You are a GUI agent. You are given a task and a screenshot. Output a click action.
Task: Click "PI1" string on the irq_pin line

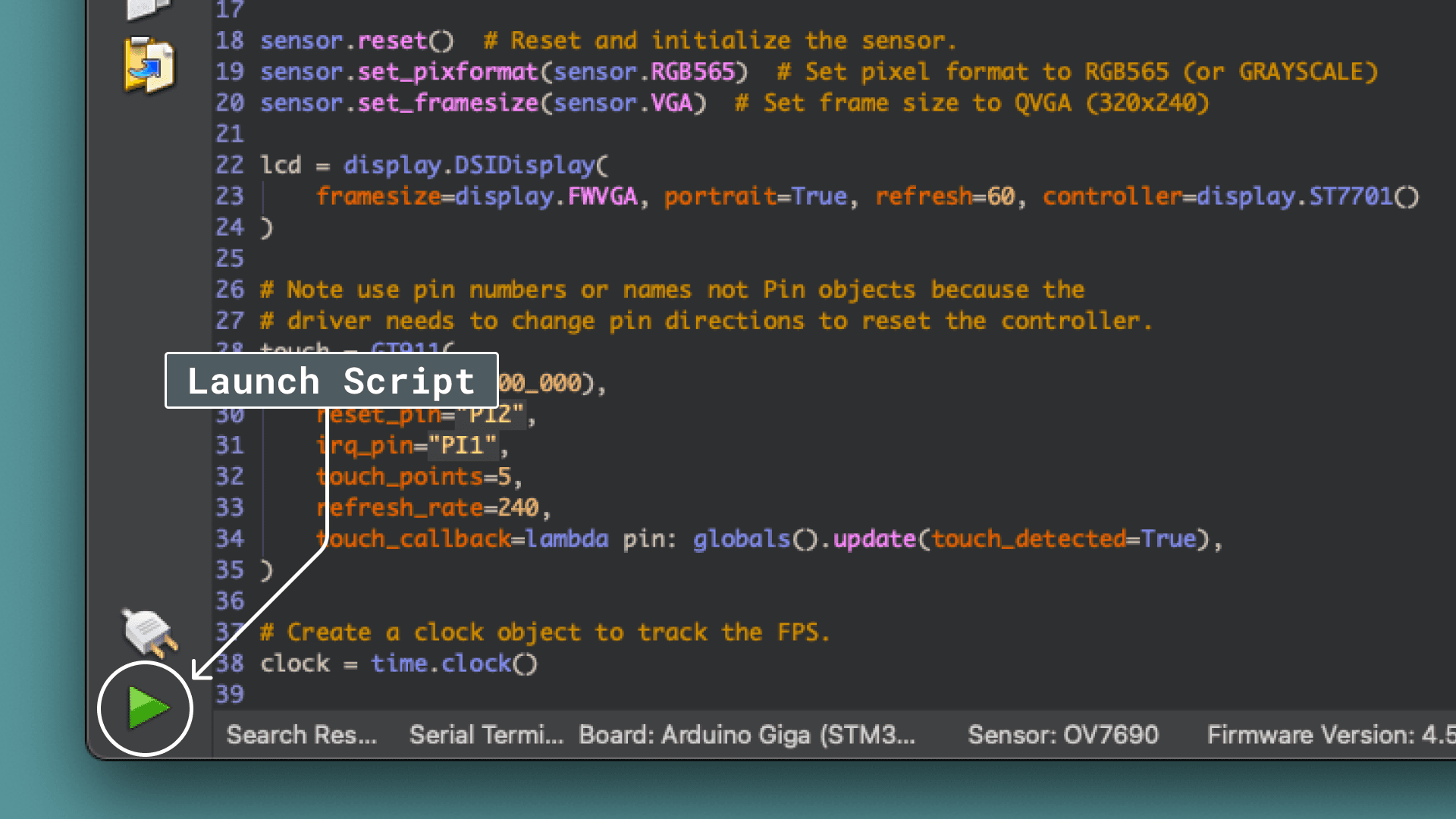point(462,446)
